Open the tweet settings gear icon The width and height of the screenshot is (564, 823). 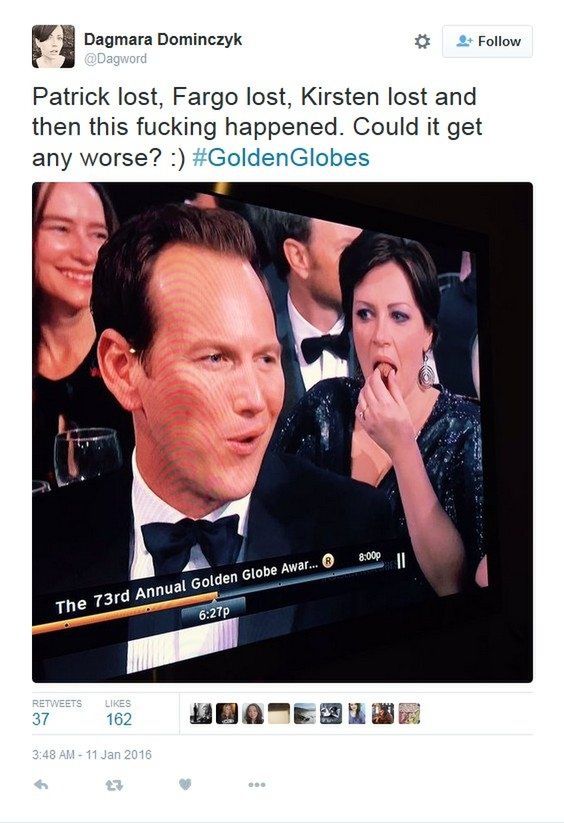[422, 41]
